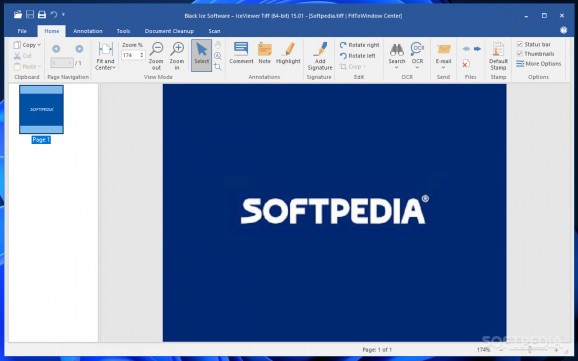Click the zoom slider minus button
Image resolution: width=578 pixels, height=361 pixels.
tap(501, 349)
